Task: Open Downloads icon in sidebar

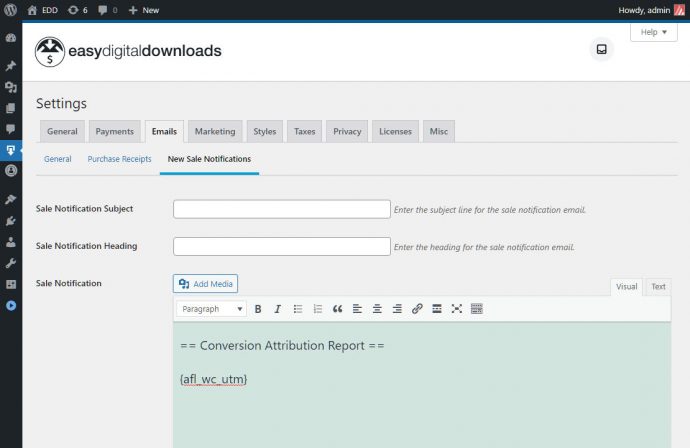Action: [11, 151]
